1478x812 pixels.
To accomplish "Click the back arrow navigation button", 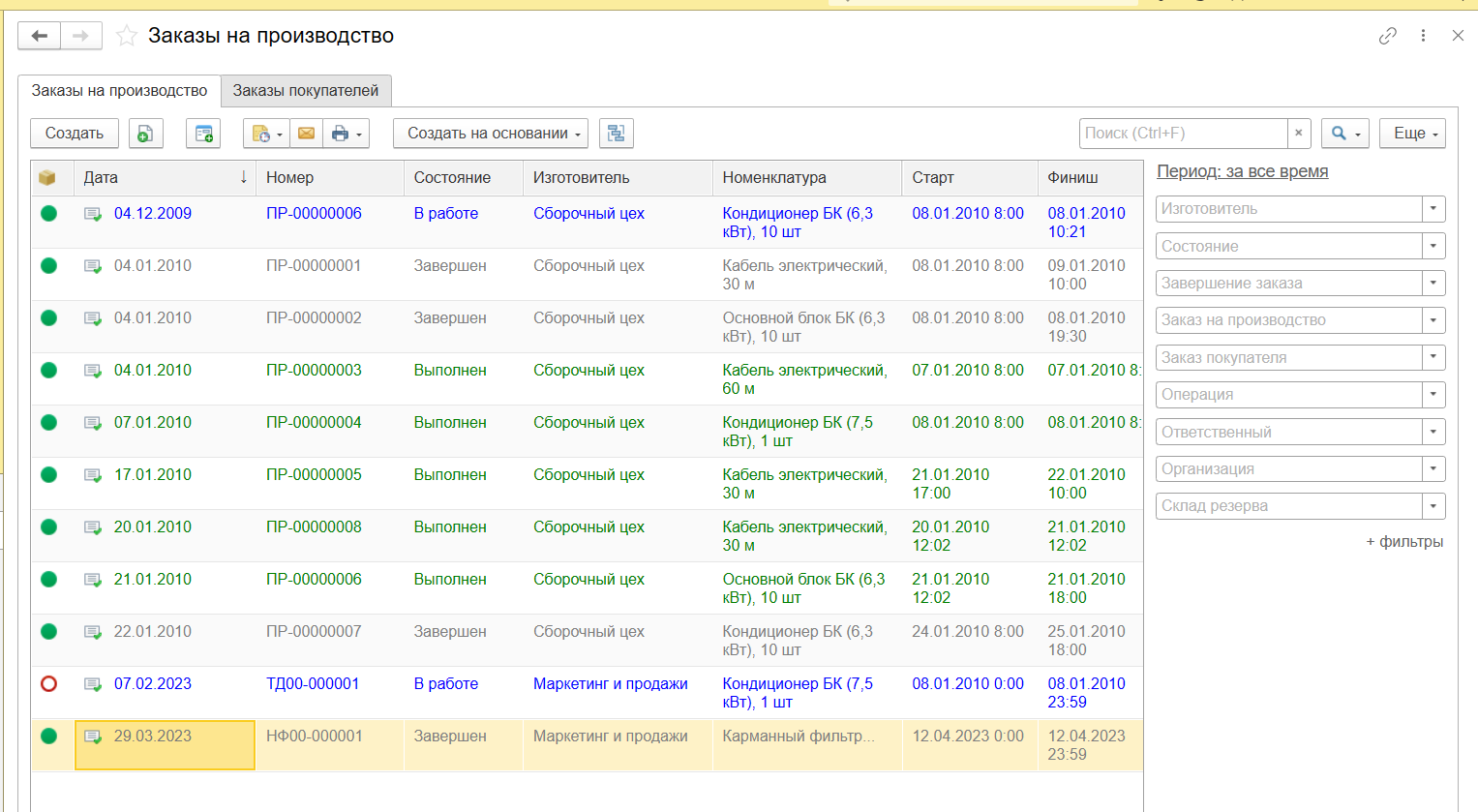I will (40, 36).
